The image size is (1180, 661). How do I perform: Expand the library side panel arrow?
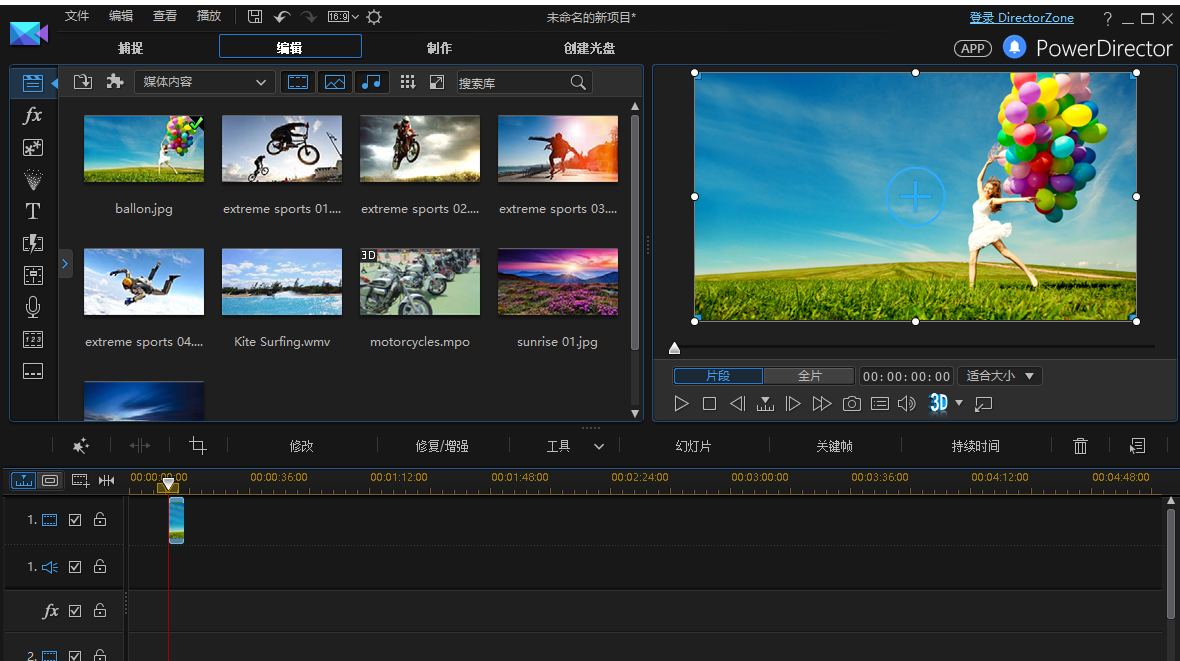(x=65, y=263)
